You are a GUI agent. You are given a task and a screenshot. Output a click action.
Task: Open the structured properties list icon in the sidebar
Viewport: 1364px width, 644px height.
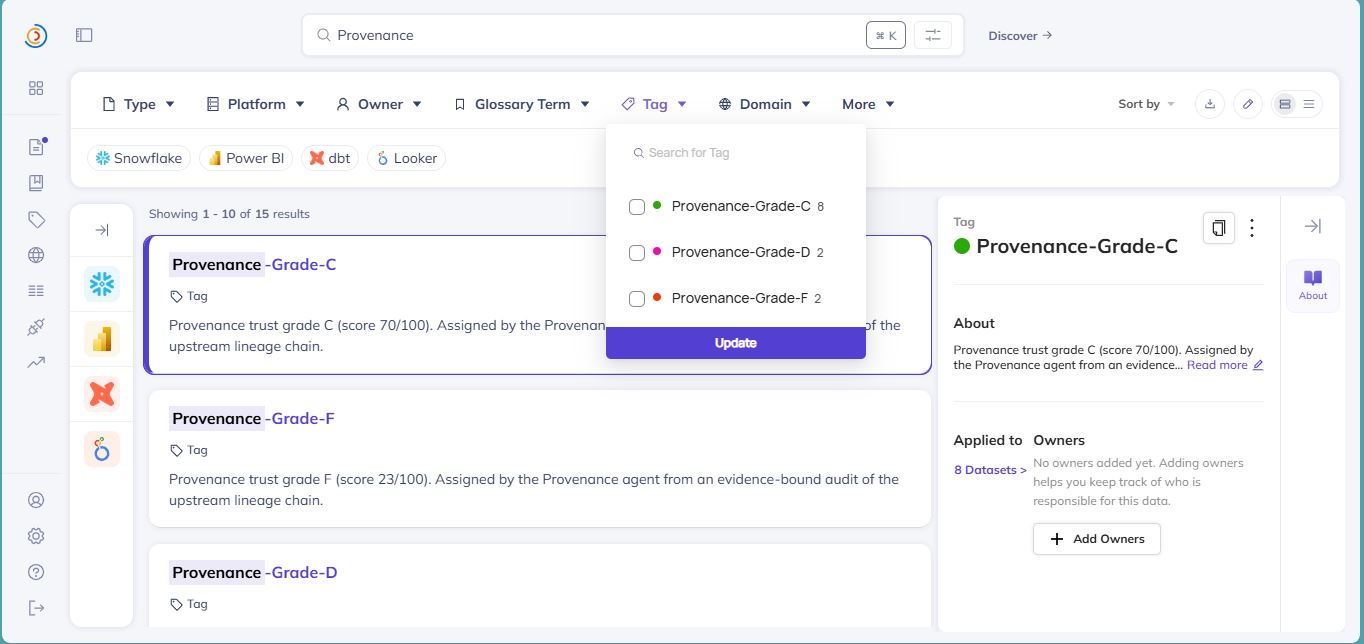click(36, 291)
